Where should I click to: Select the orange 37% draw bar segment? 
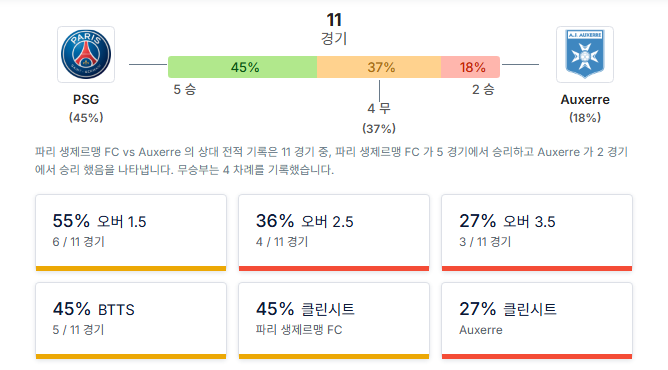pos(379,67)
